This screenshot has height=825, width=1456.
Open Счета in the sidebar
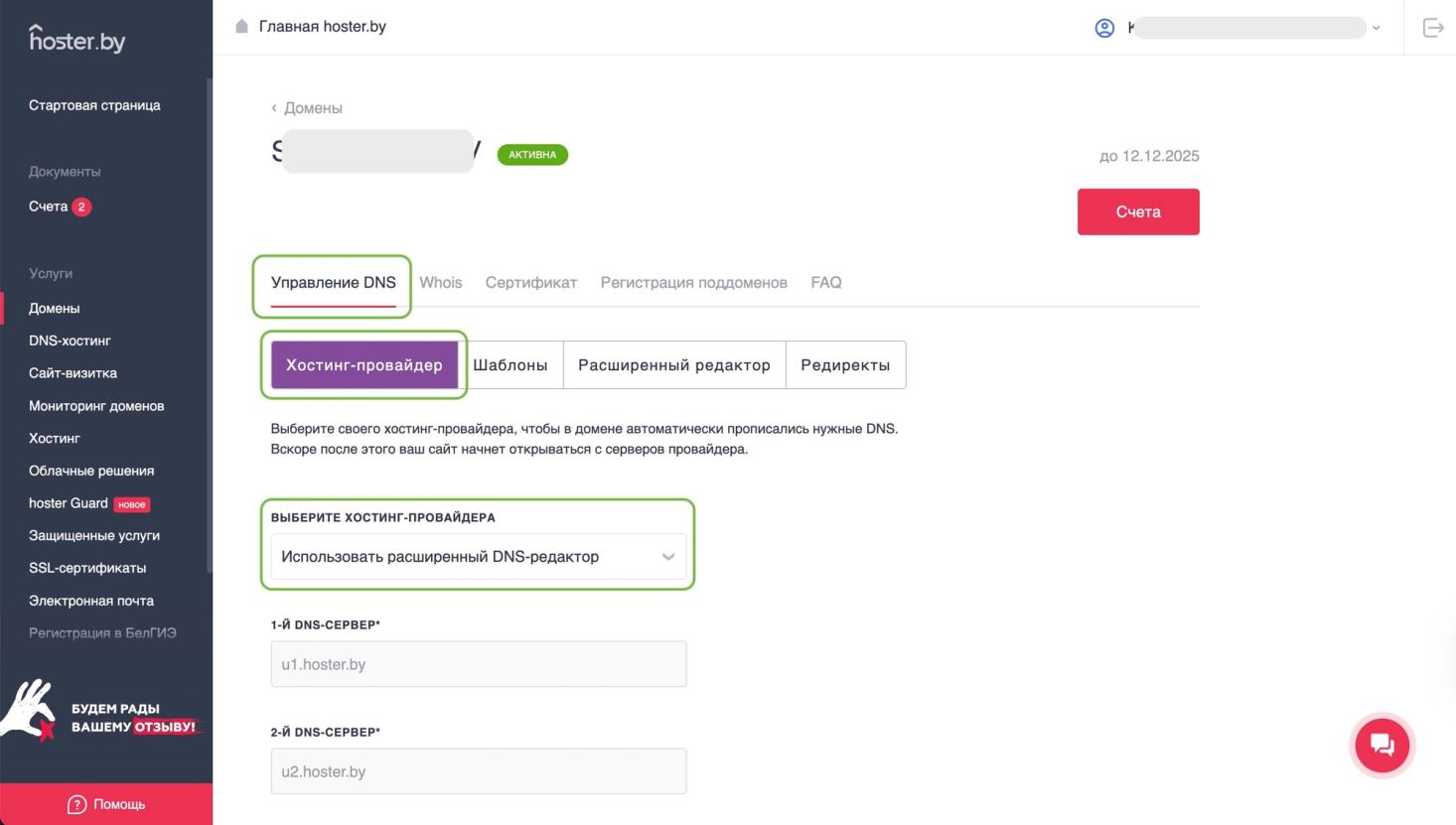pyautogui.click(x=48, y=206)
